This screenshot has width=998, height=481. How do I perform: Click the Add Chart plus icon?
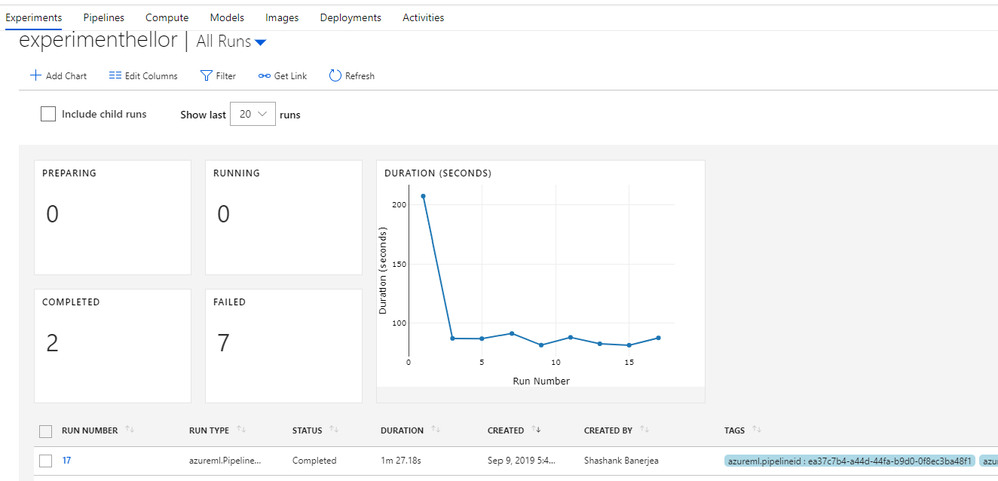tap(36, 76)
